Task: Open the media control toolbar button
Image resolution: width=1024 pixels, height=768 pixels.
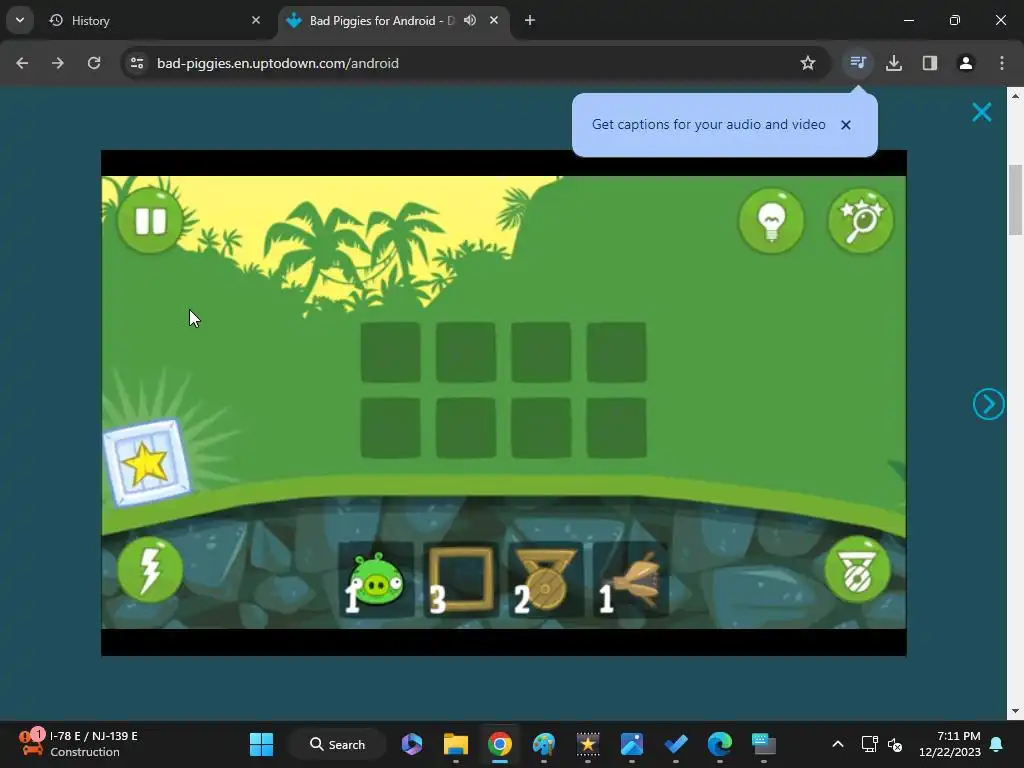Action: [858, 63]
